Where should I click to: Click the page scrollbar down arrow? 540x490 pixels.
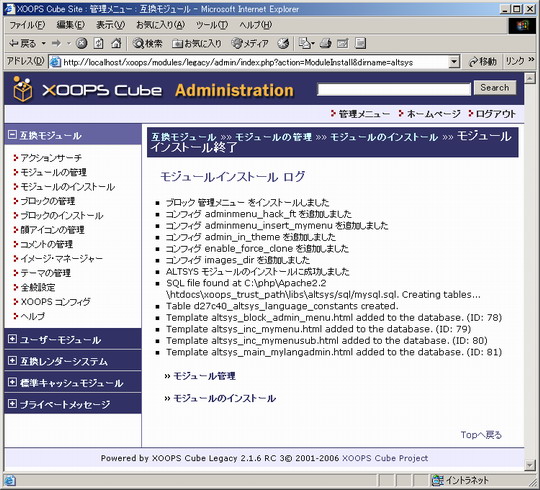coord(530,466)
